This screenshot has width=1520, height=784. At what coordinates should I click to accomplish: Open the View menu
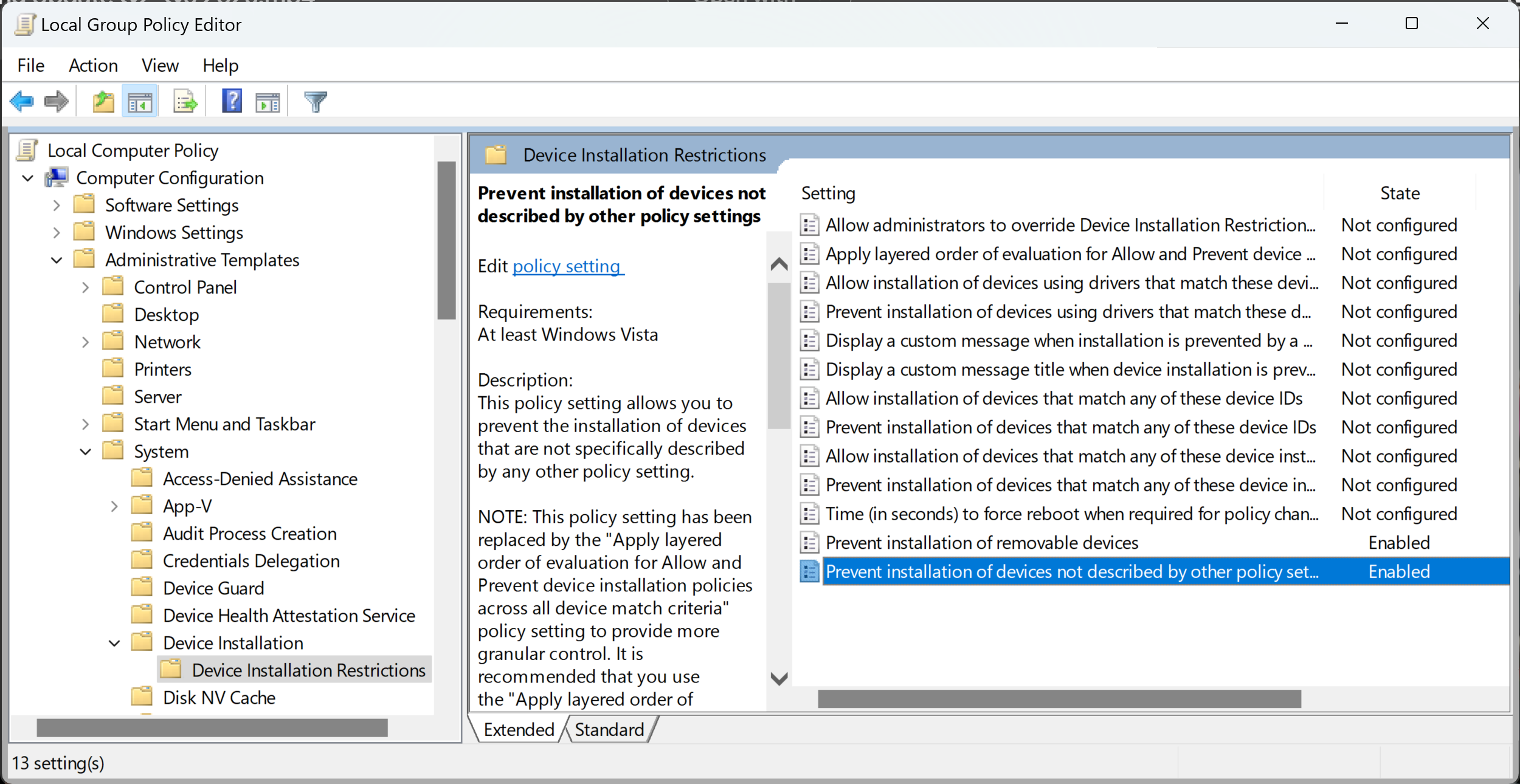pos(160,65)
